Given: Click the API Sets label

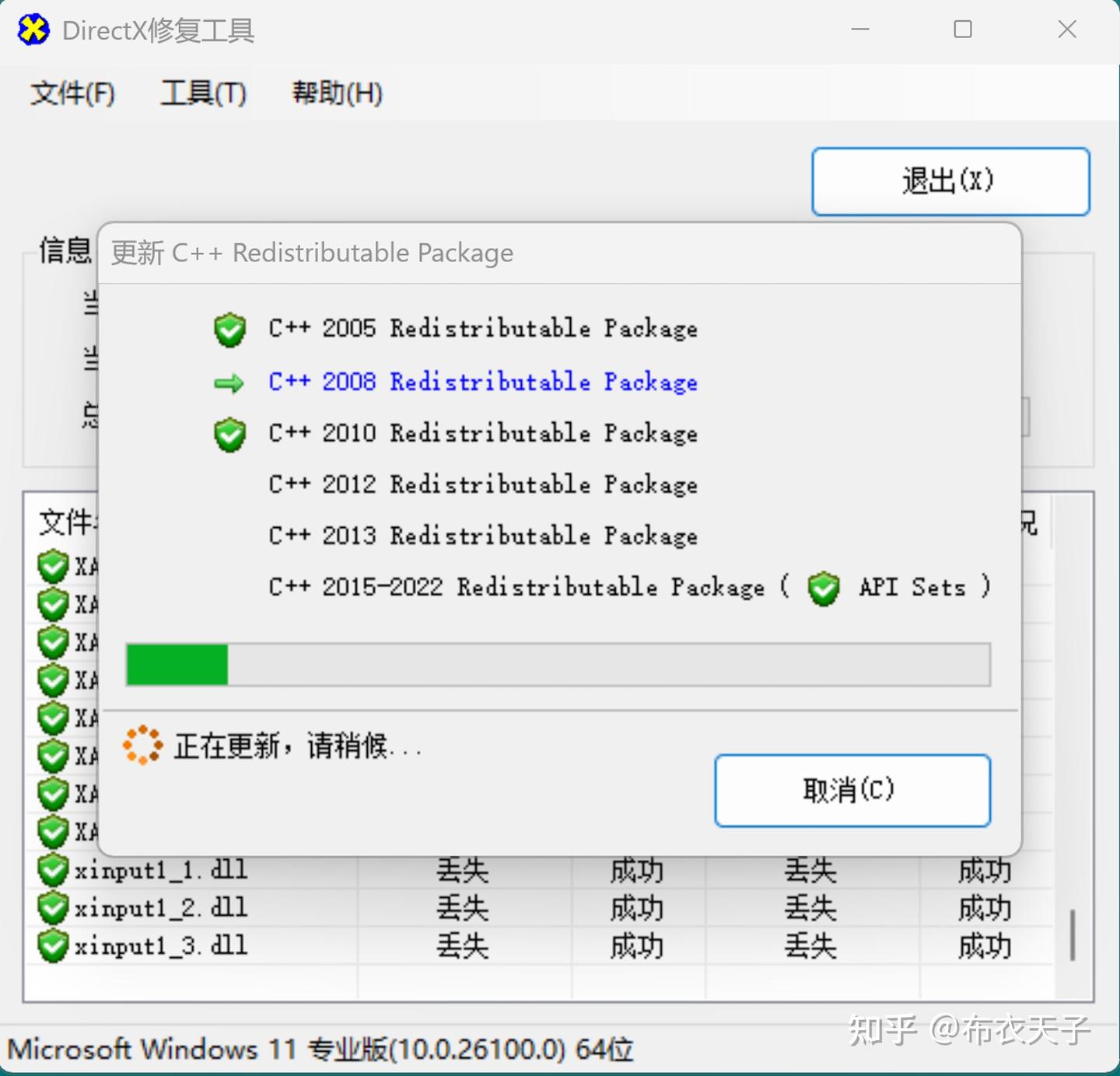Looking at the screenshot, I should pos(912,587).
